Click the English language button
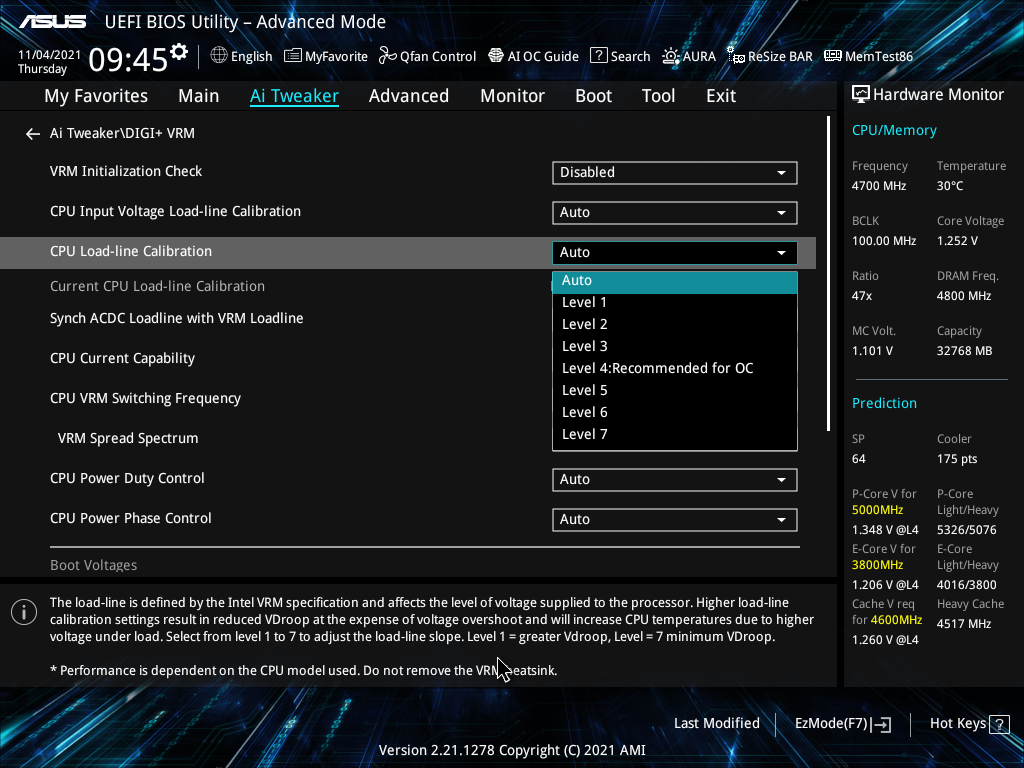1024x768 pixels. coord(242,56)
